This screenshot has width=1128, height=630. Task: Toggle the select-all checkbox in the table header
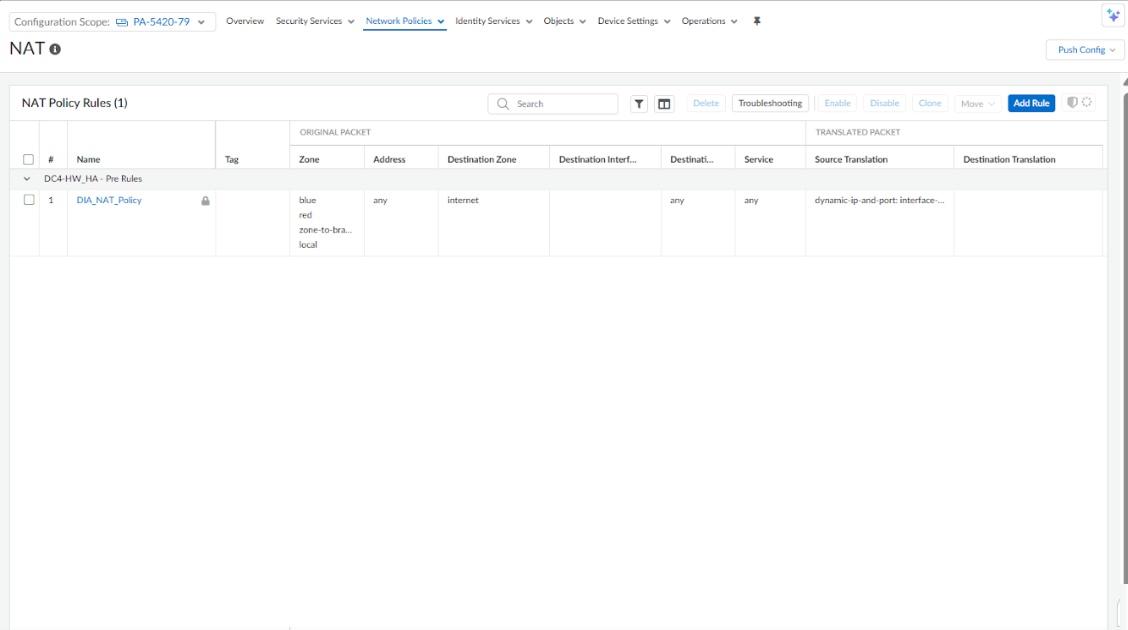[29, 159]
